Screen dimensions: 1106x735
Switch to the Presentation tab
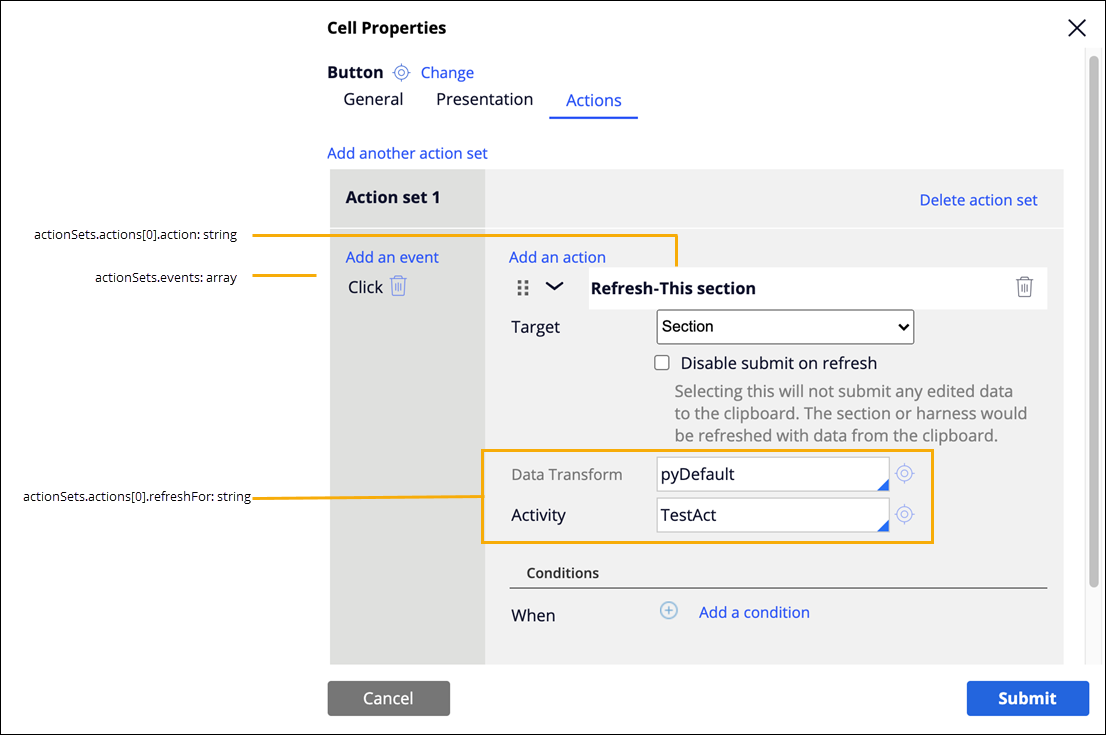pyautogui.click(x=484, y=100)
